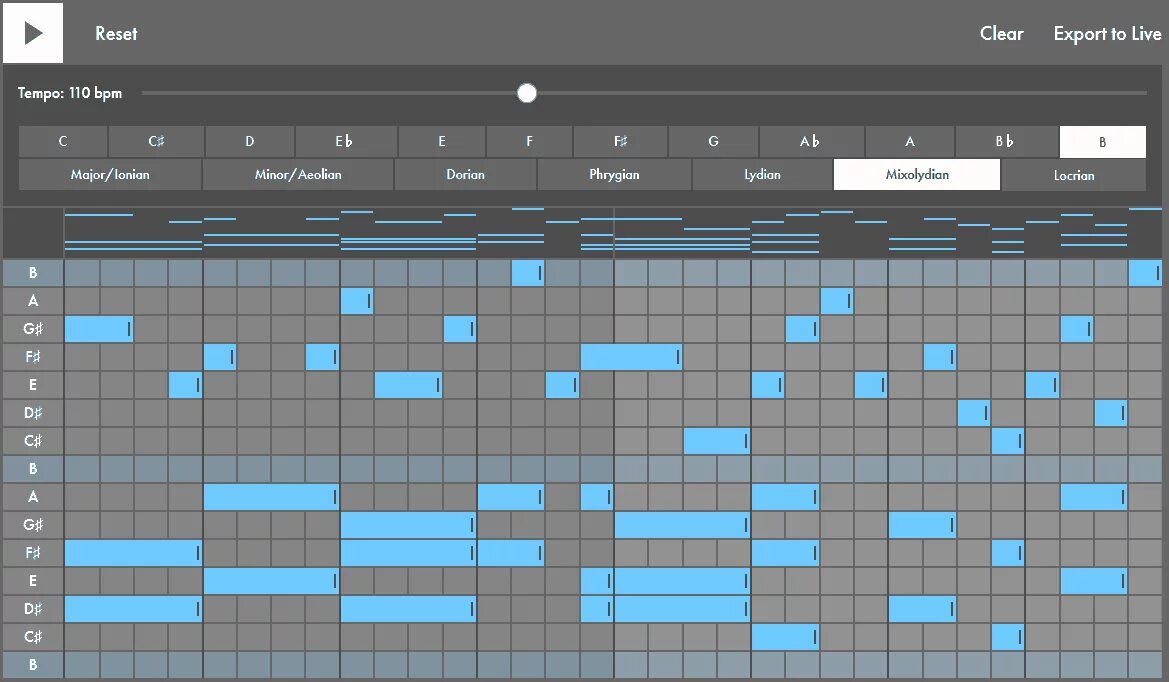
Task: Clear the grid with the Clear button
Action: coord(1001,34)
